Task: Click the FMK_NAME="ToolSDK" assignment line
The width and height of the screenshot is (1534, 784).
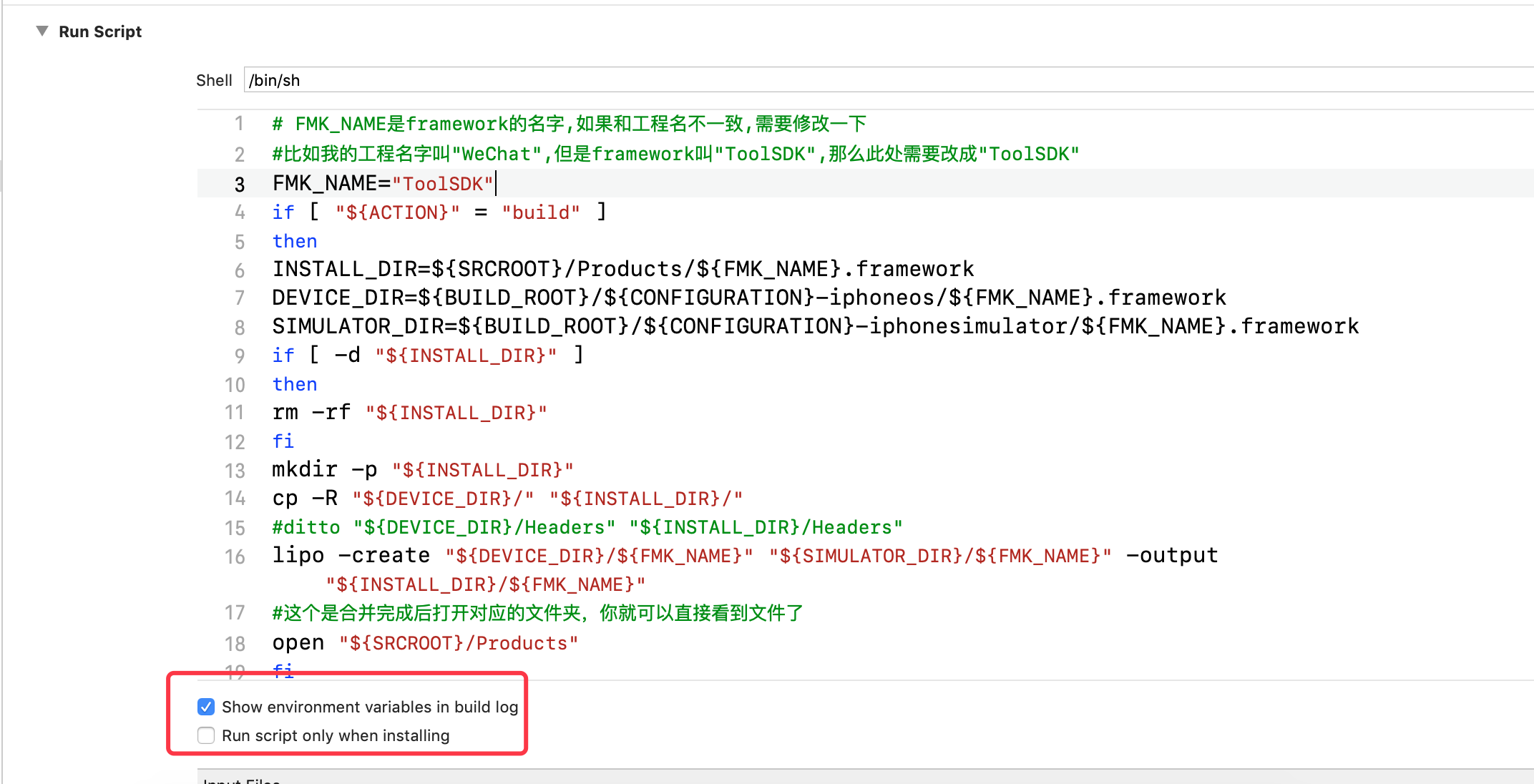Action: click(383, 184)
